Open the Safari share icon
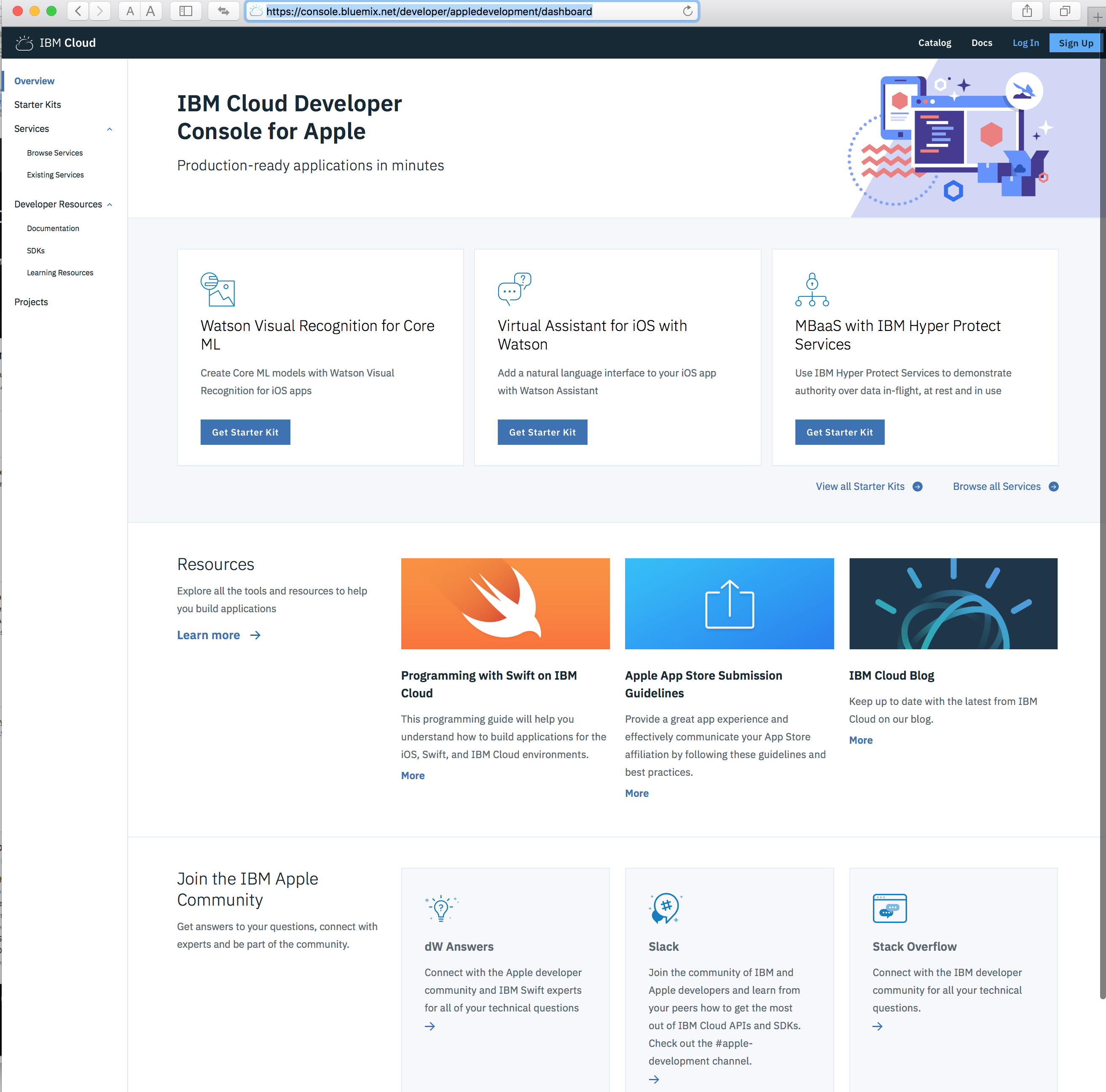 [x=1026, y=11]
